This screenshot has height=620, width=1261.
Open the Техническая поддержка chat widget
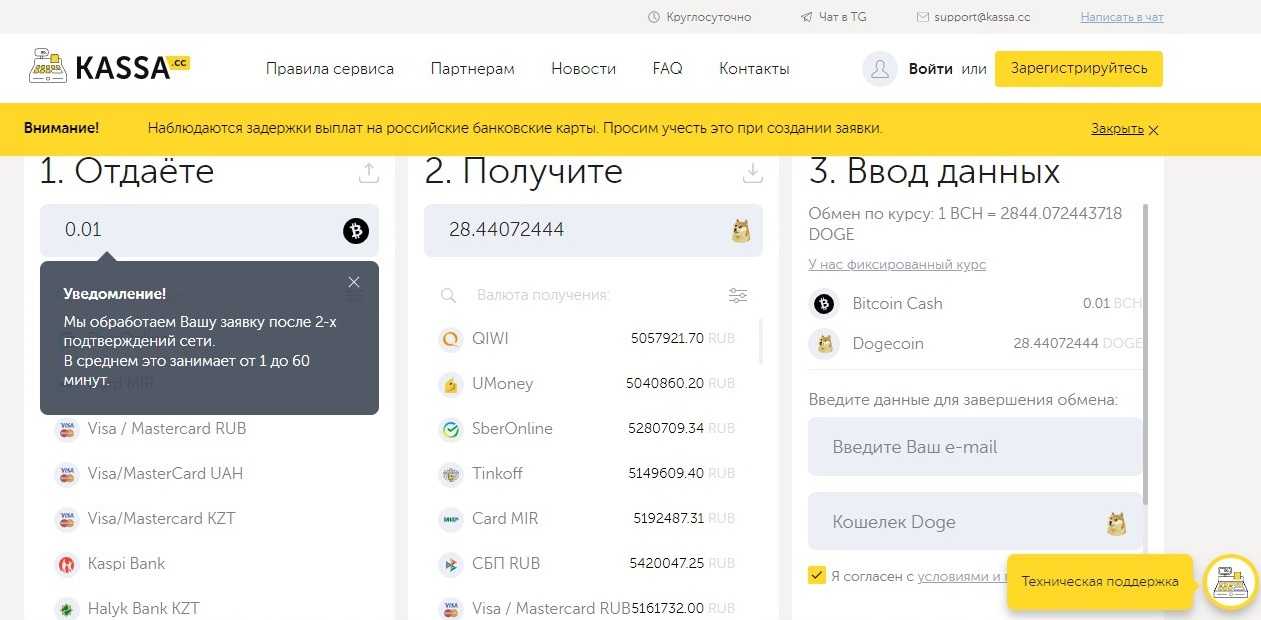1099,582
